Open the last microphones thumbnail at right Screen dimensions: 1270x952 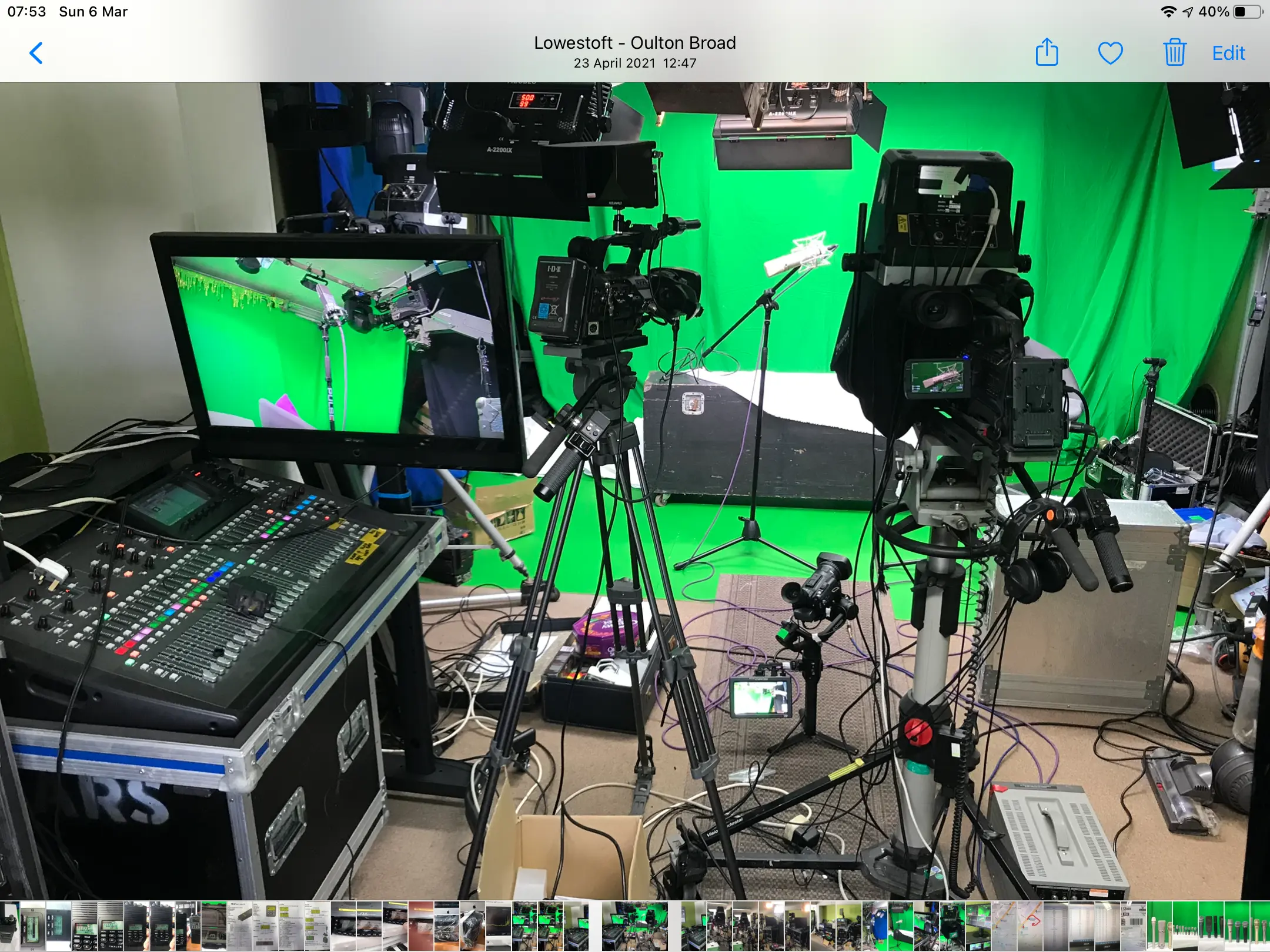click(1260, 926)
